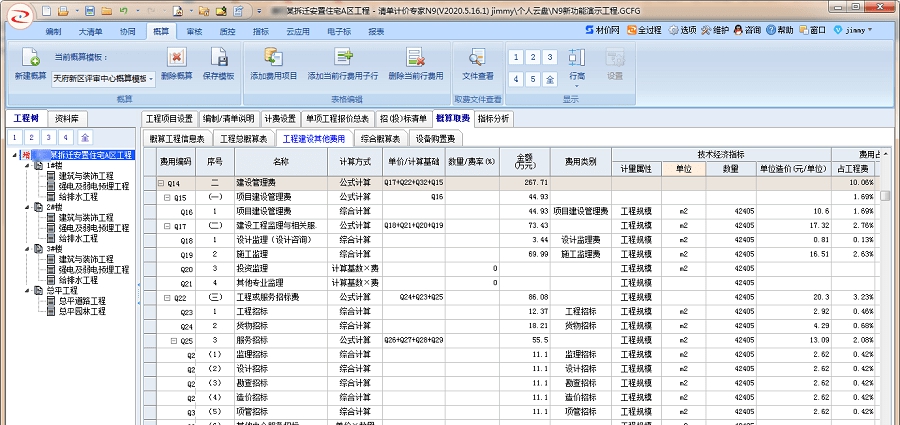Open 材价网 link in top right
This screenshot has height=425, width=900.
(603, 30)
